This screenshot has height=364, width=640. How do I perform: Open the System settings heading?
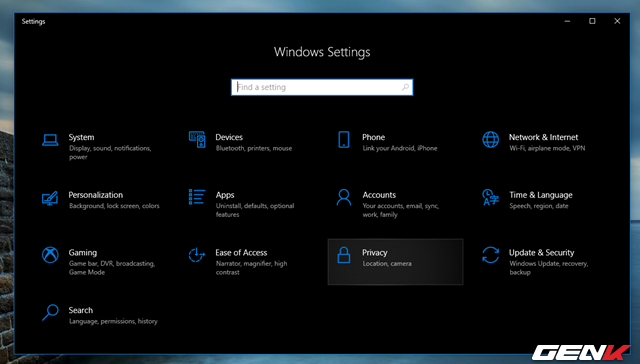tap(81, 137)
